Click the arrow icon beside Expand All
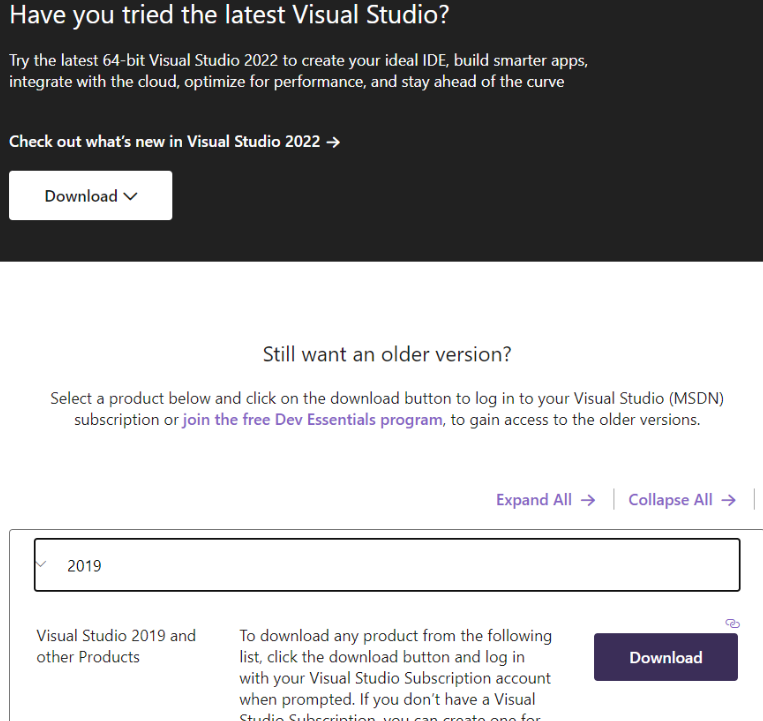The height and width of the screenshot is (721, 763). (x=588, y=500)
